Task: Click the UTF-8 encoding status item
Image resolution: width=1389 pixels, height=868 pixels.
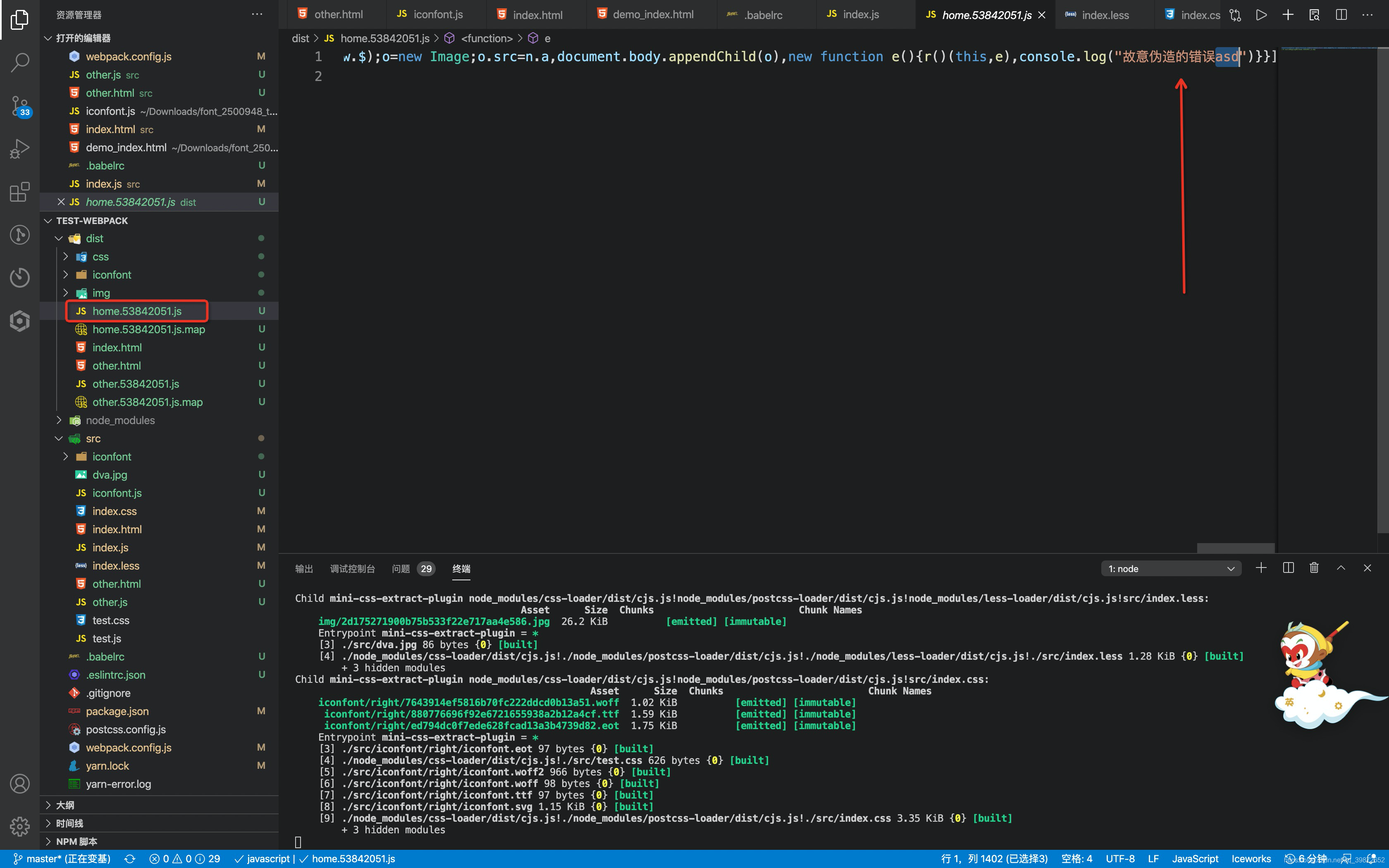Action: (x=1120, y=859)
